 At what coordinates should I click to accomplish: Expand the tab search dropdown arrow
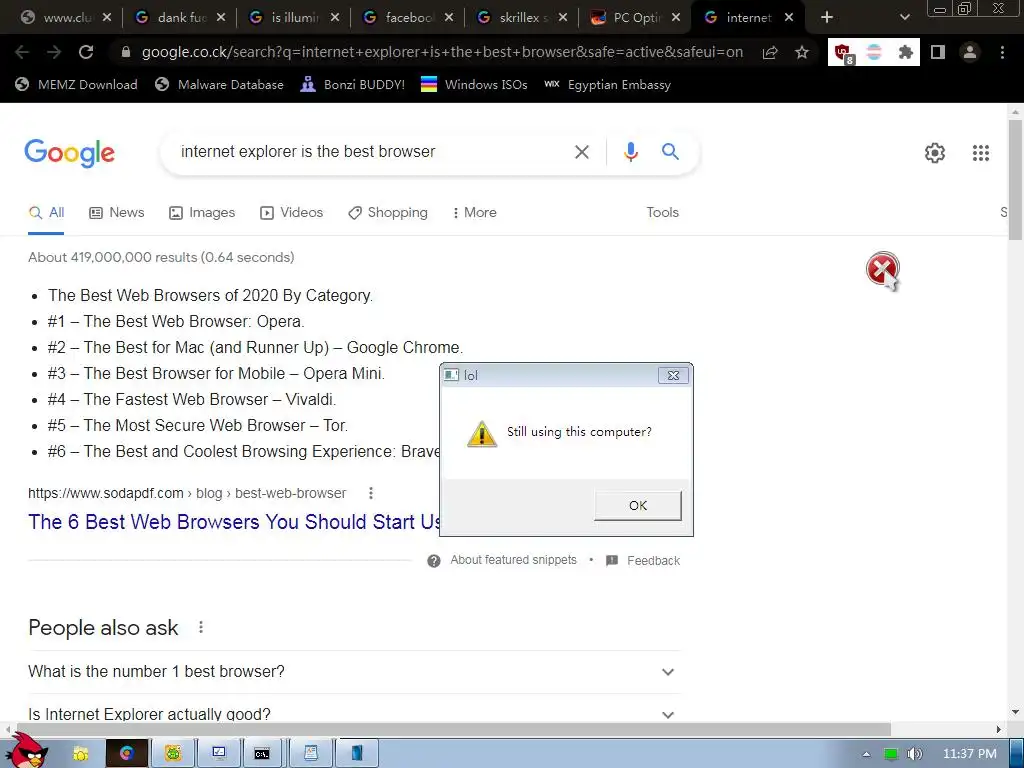904,18
